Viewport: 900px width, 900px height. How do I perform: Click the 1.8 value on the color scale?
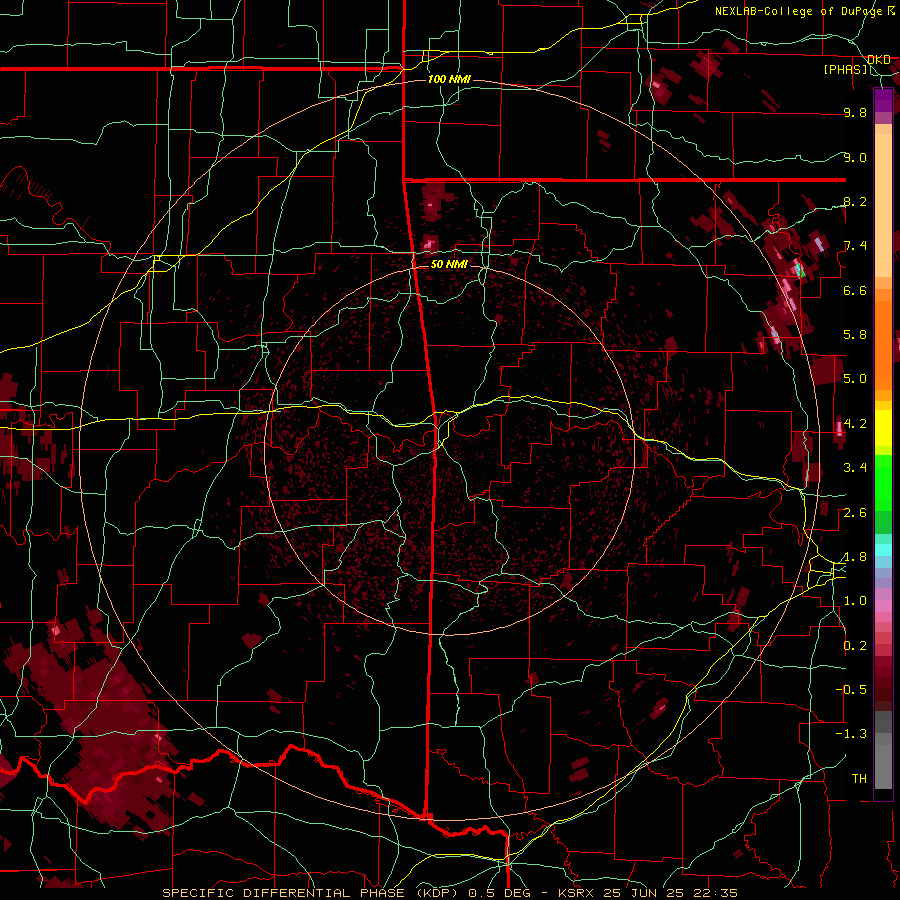click(x=855, y=557)
